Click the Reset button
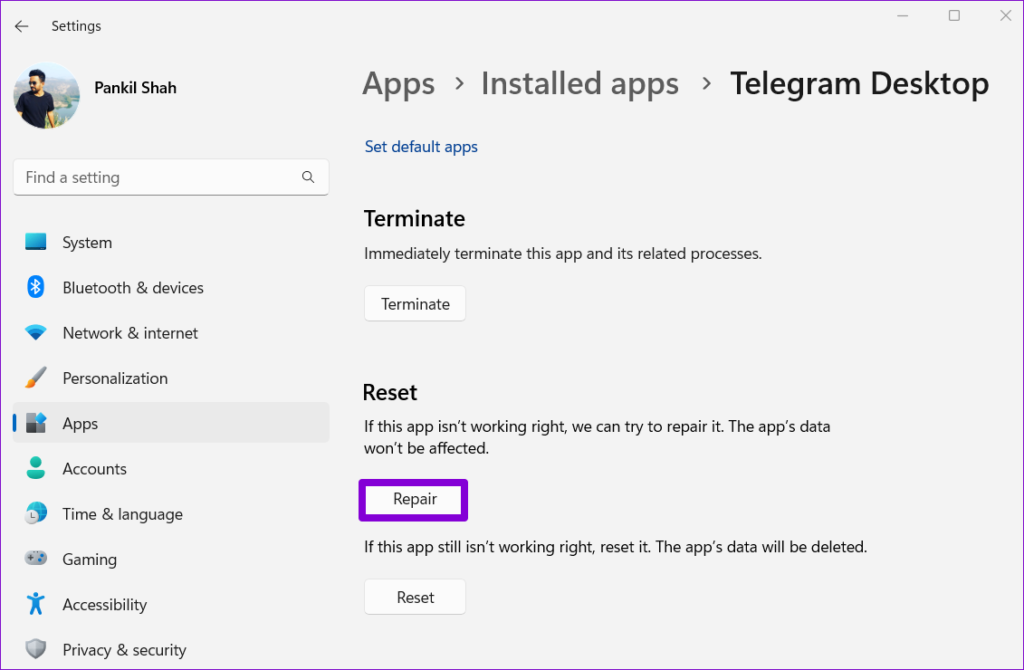This screenshot has width=1024, height=670. pyautogui.click(x=414, y=596)
